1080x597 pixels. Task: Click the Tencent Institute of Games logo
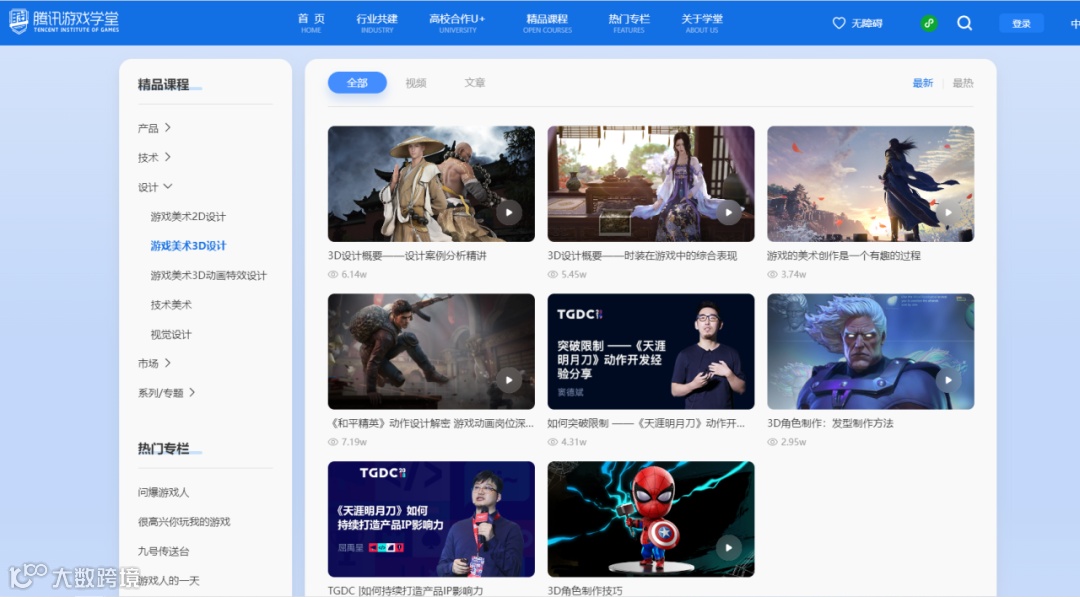[64, 21]
